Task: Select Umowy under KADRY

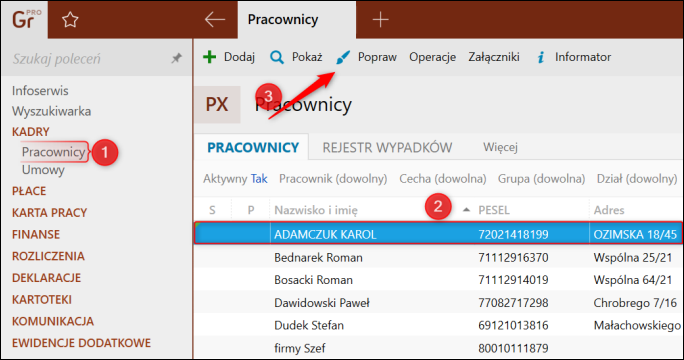Action: (43, 170)
